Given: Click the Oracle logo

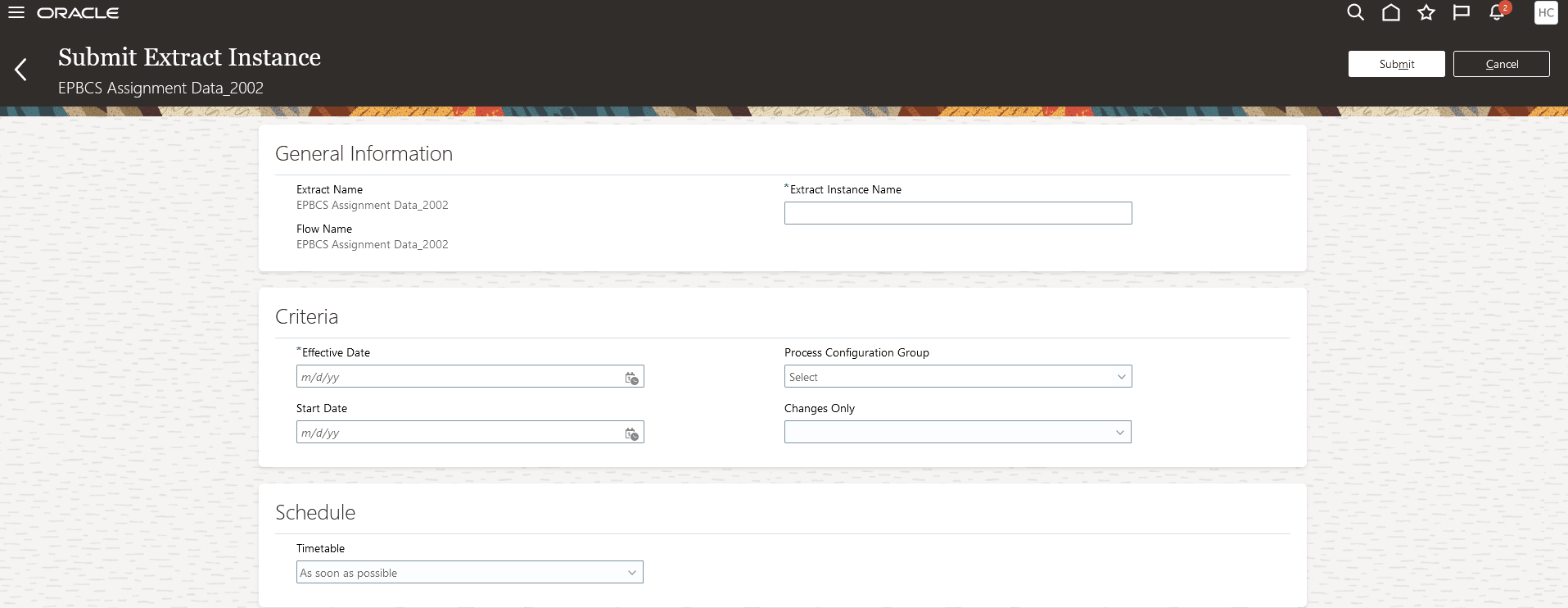Looking at the screenshot, I should 78,13.
